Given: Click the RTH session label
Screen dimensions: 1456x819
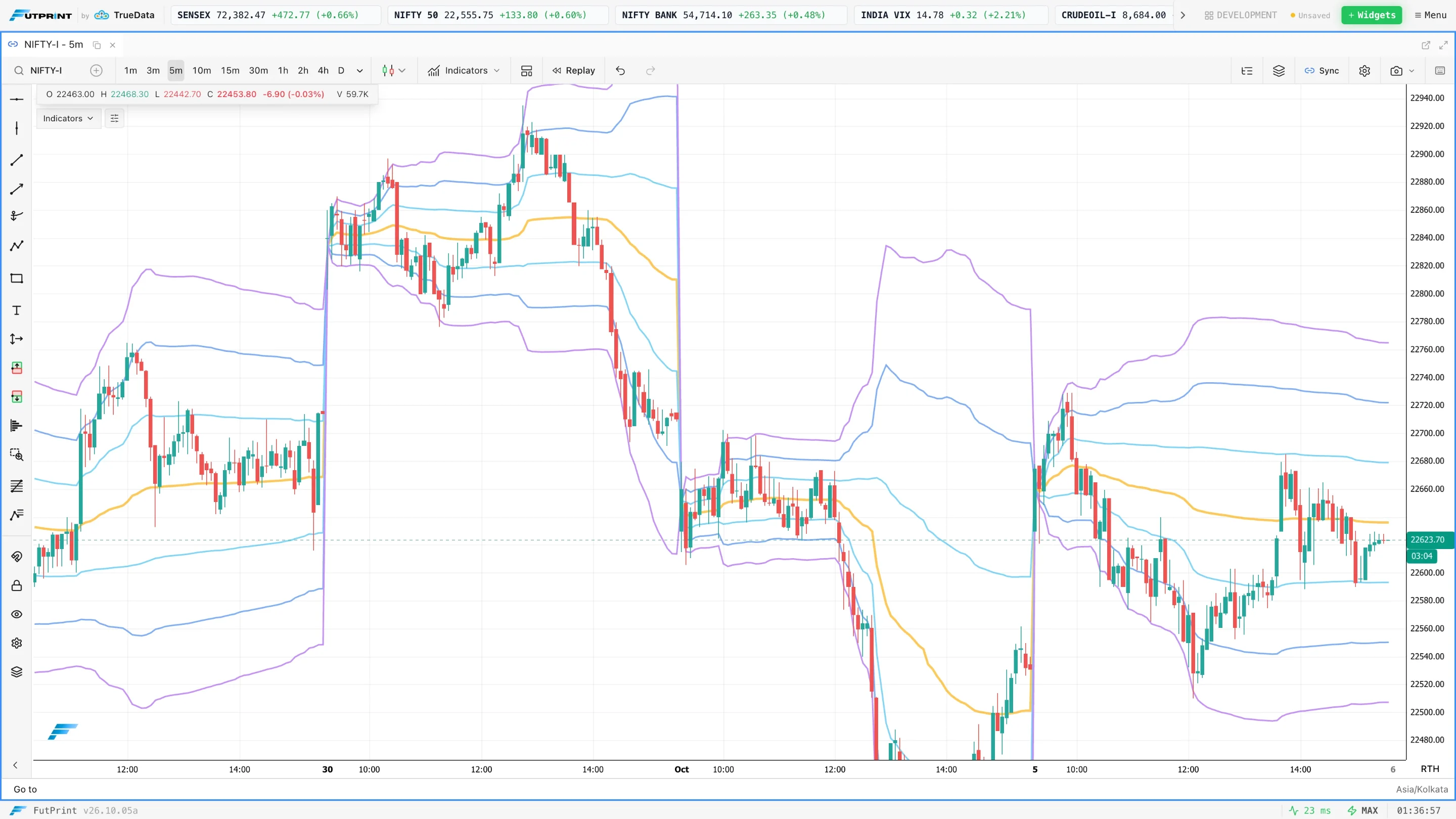Looking at the screenshot, I should [1430, 769].
